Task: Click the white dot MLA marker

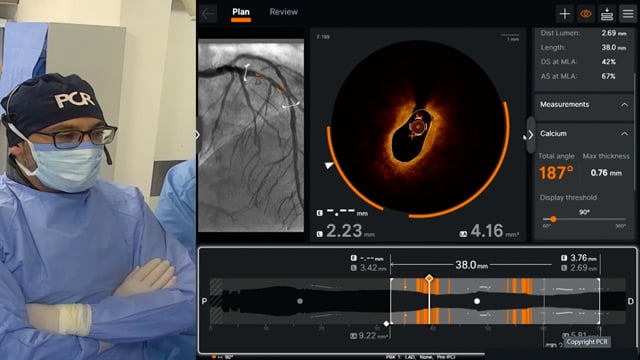Action: 477,301
